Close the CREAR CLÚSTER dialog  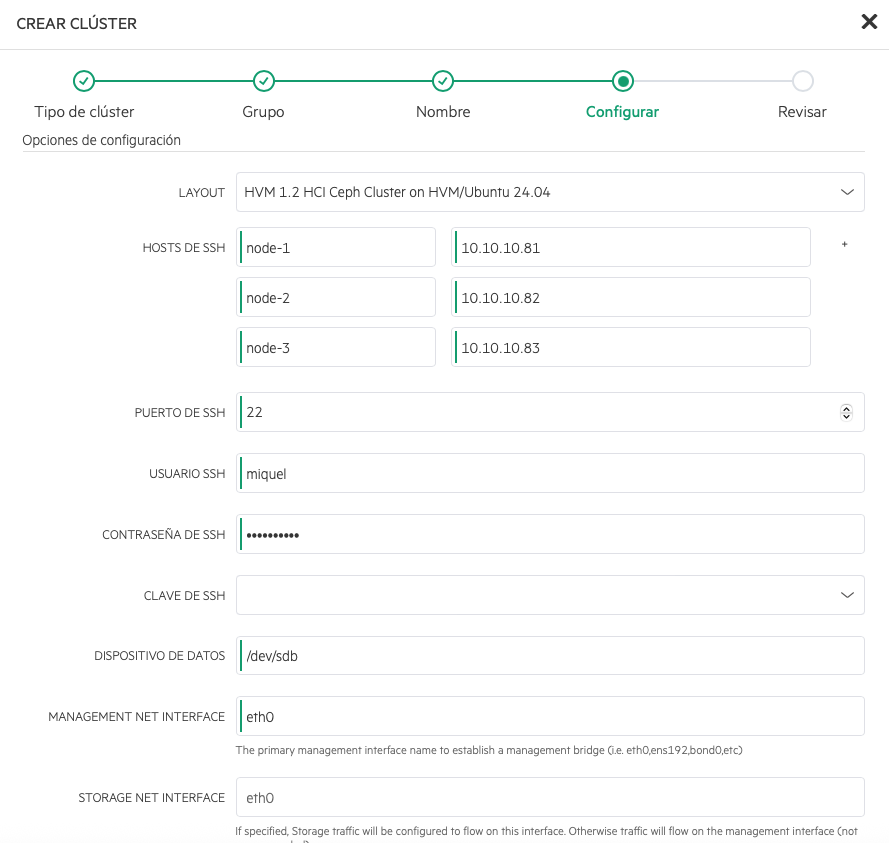coord(869,20)
